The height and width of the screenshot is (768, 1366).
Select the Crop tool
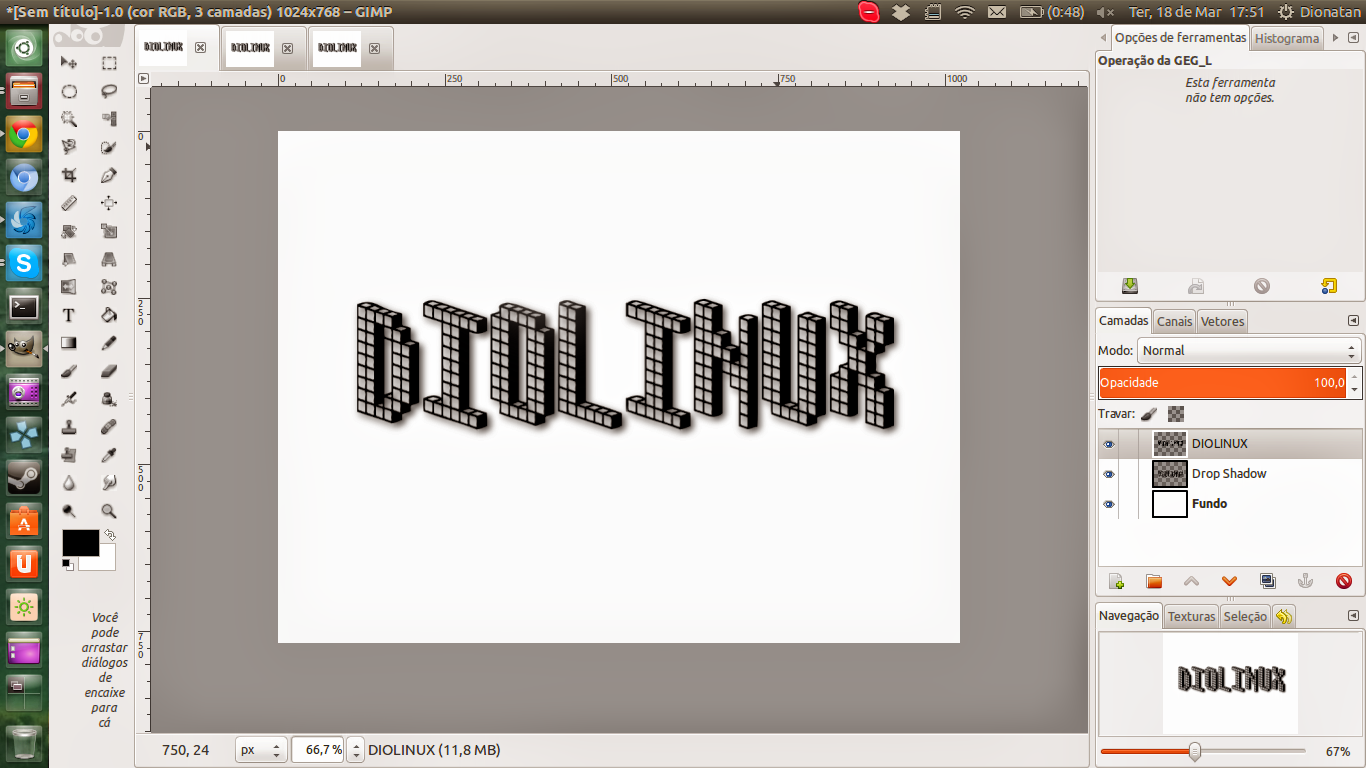click(x=69, y=175)
